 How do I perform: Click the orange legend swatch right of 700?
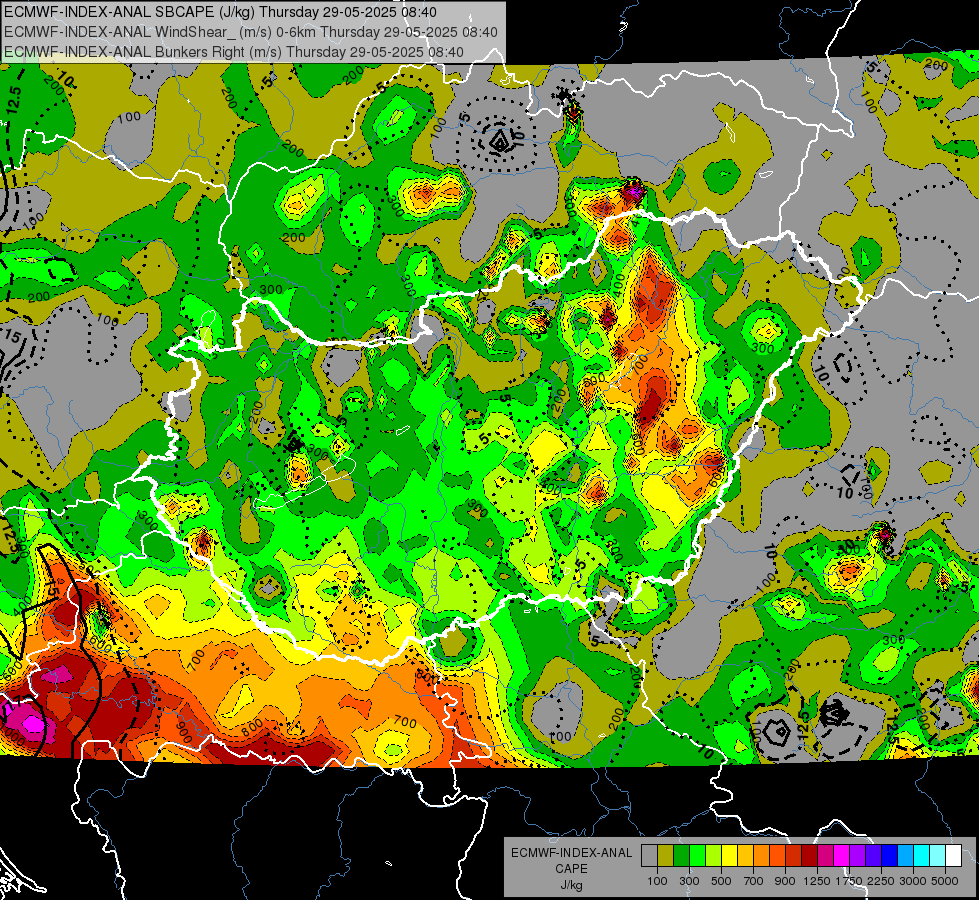coord(762,855)
